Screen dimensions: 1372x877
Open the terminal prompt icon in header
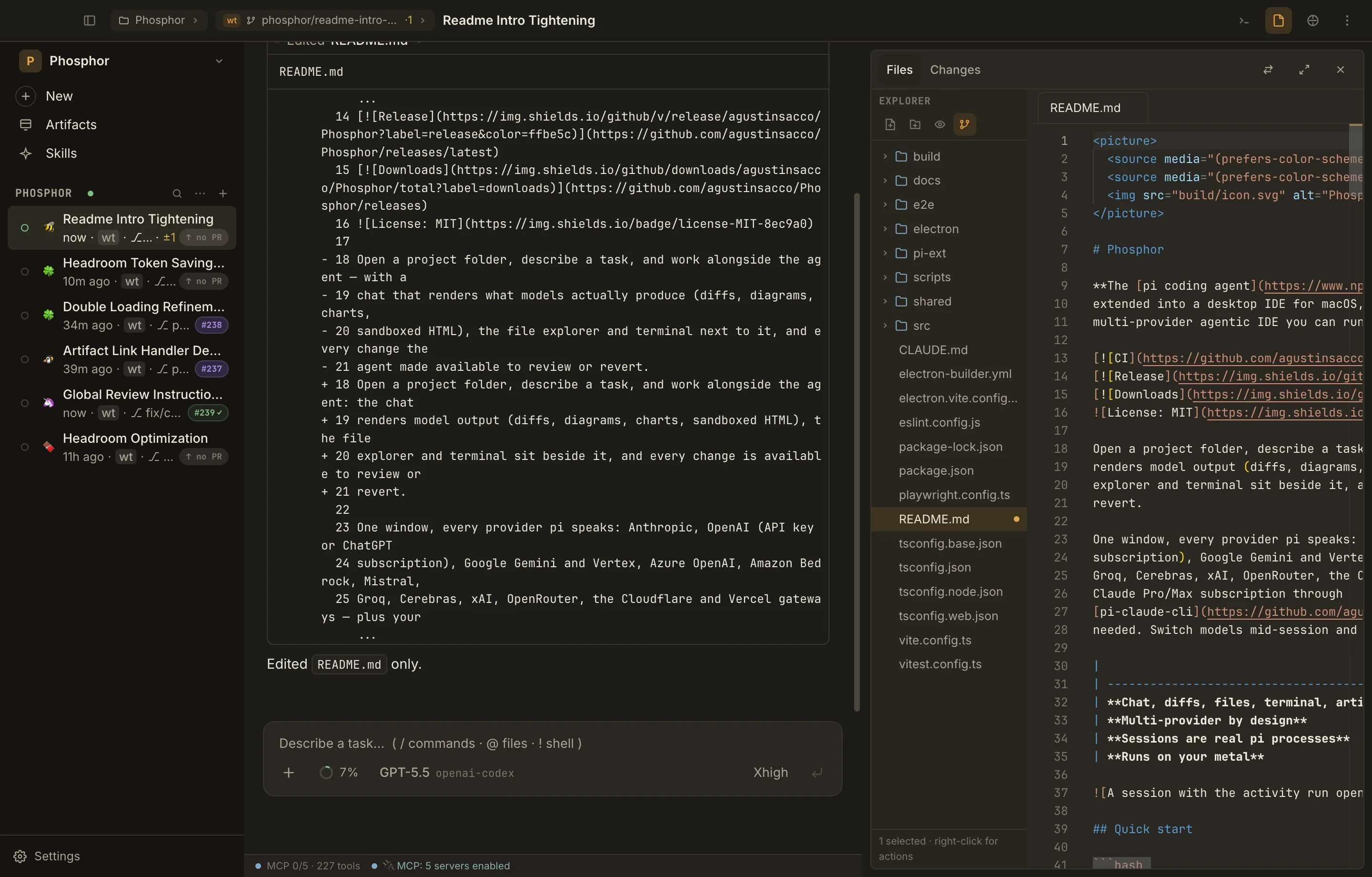click(x=1244, y=20)
